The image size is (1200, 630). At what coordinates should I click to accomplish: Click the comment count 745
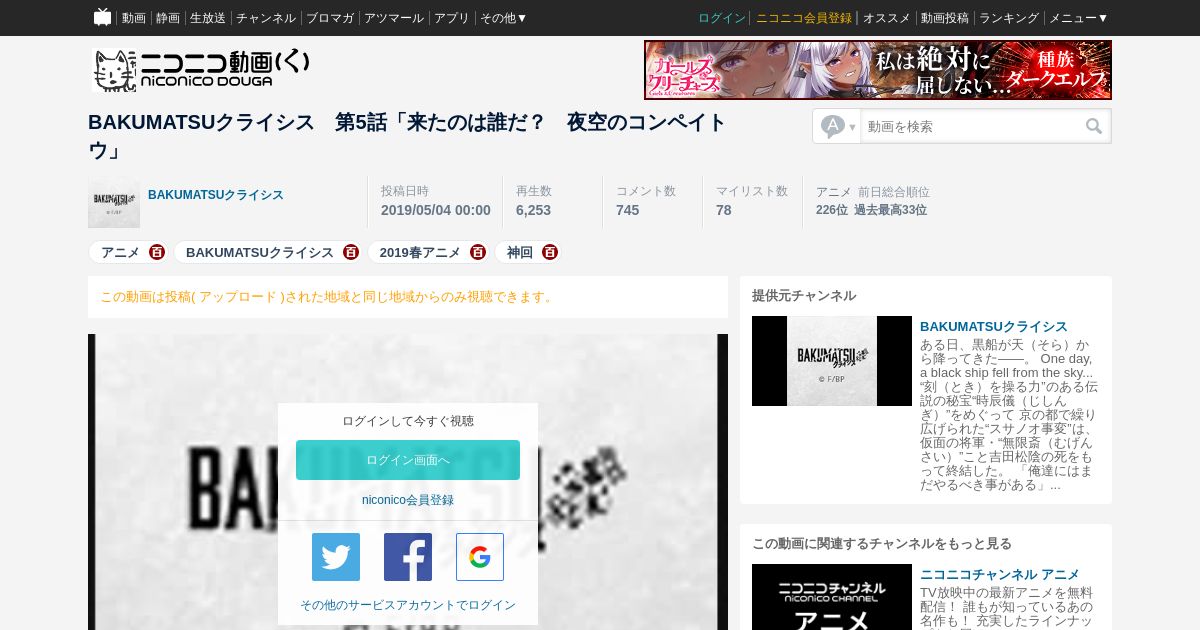tap(628, 210)
